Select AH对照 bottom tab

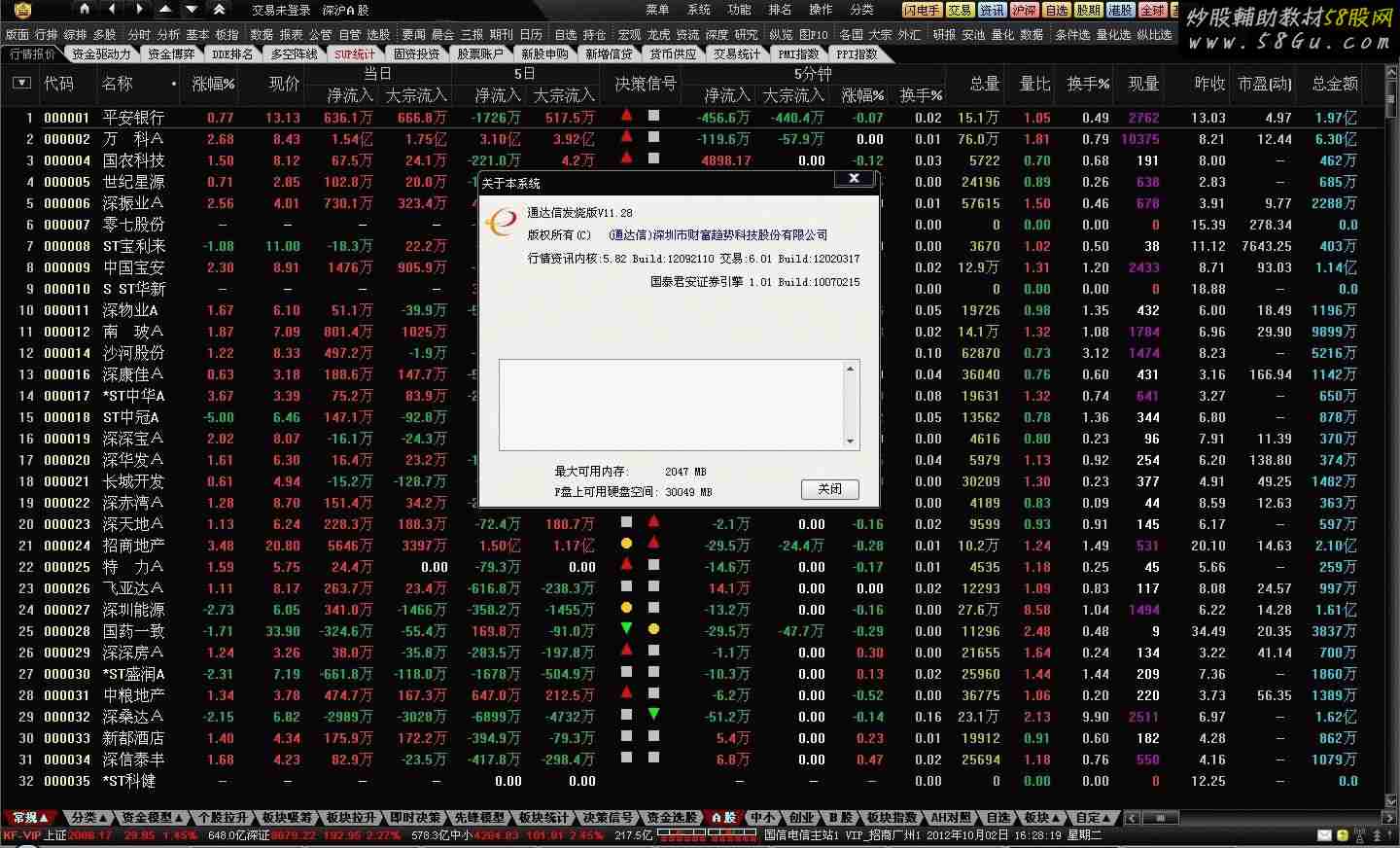[951, 818]
